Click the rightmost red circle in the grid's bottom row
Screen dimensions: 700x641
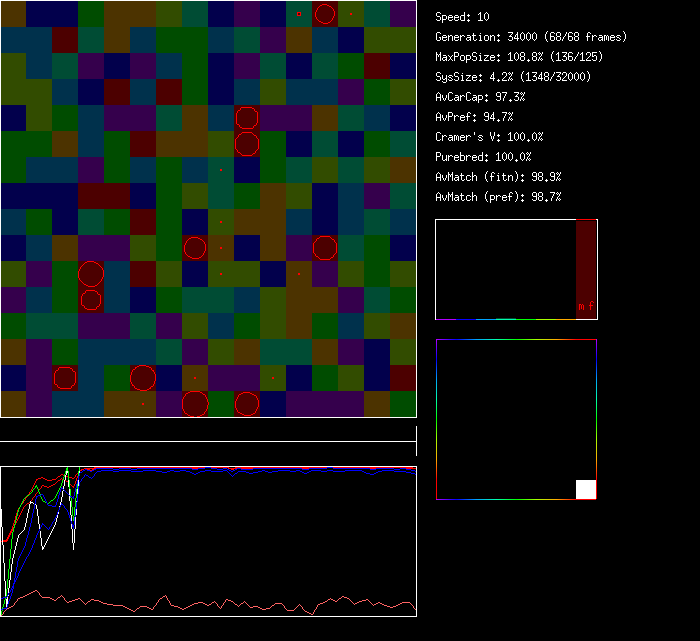point(247,403)
